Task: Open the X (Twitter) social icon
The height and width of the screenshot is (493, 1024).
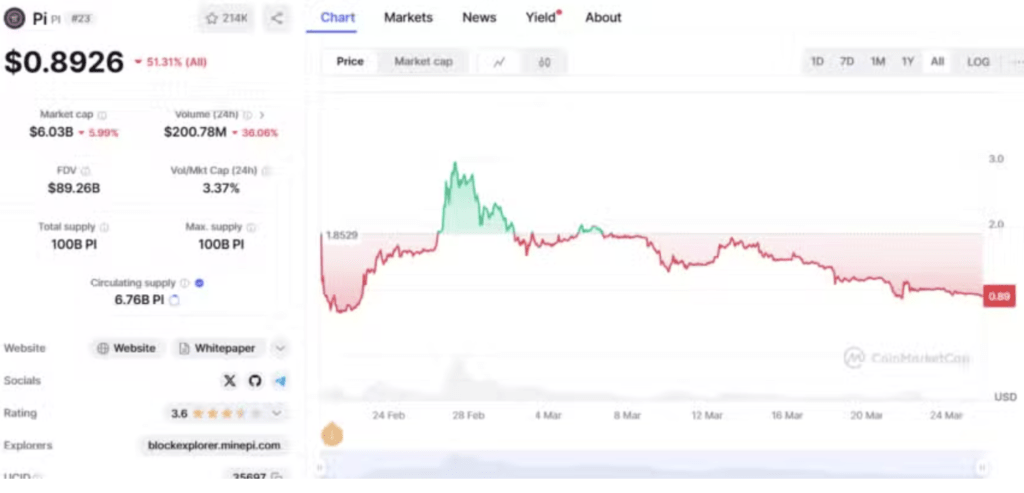Action: tap(229, 381)
